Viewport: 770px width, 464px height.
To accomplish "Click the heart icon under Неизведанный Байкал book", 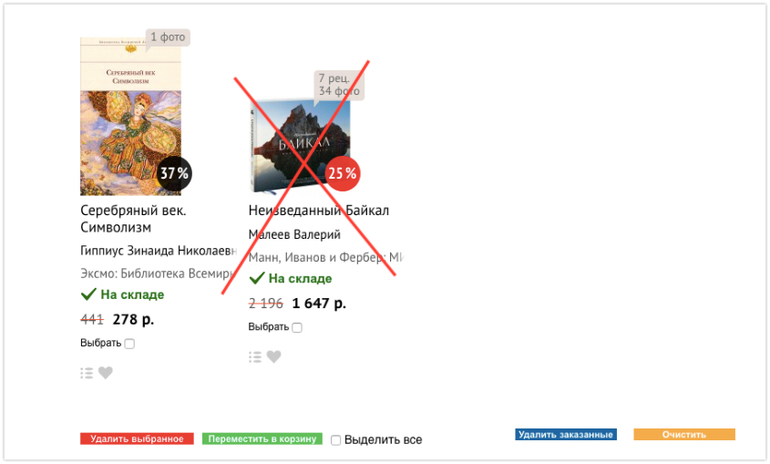I will (x=274, y=357).
